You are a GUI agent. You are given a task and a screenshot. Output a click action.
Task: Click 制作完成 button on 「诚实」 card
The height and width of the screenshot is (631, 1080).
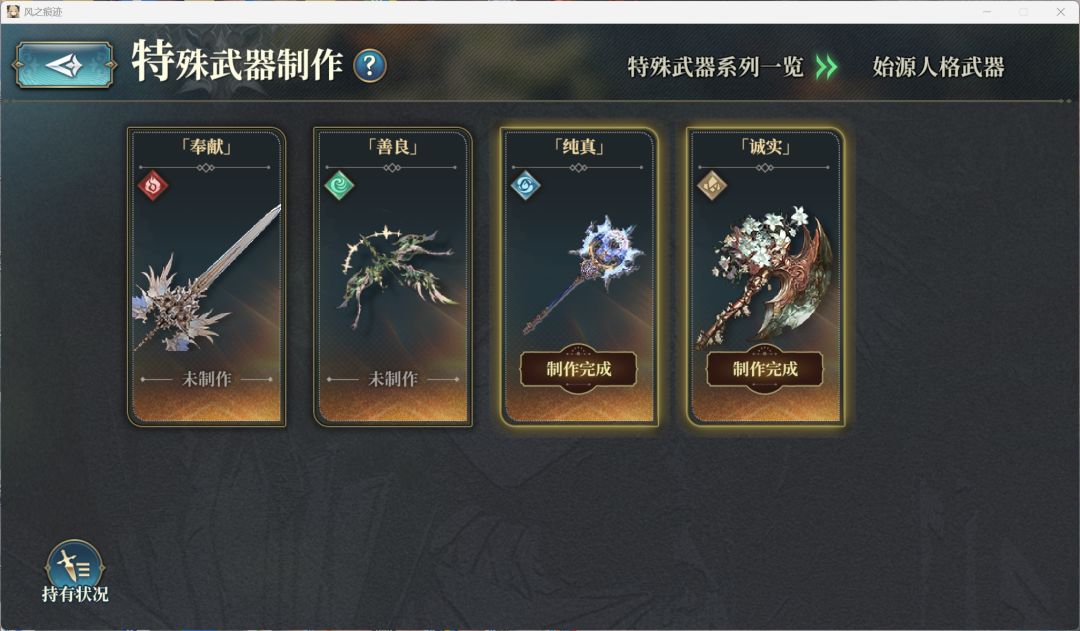(x=765, y=369)
